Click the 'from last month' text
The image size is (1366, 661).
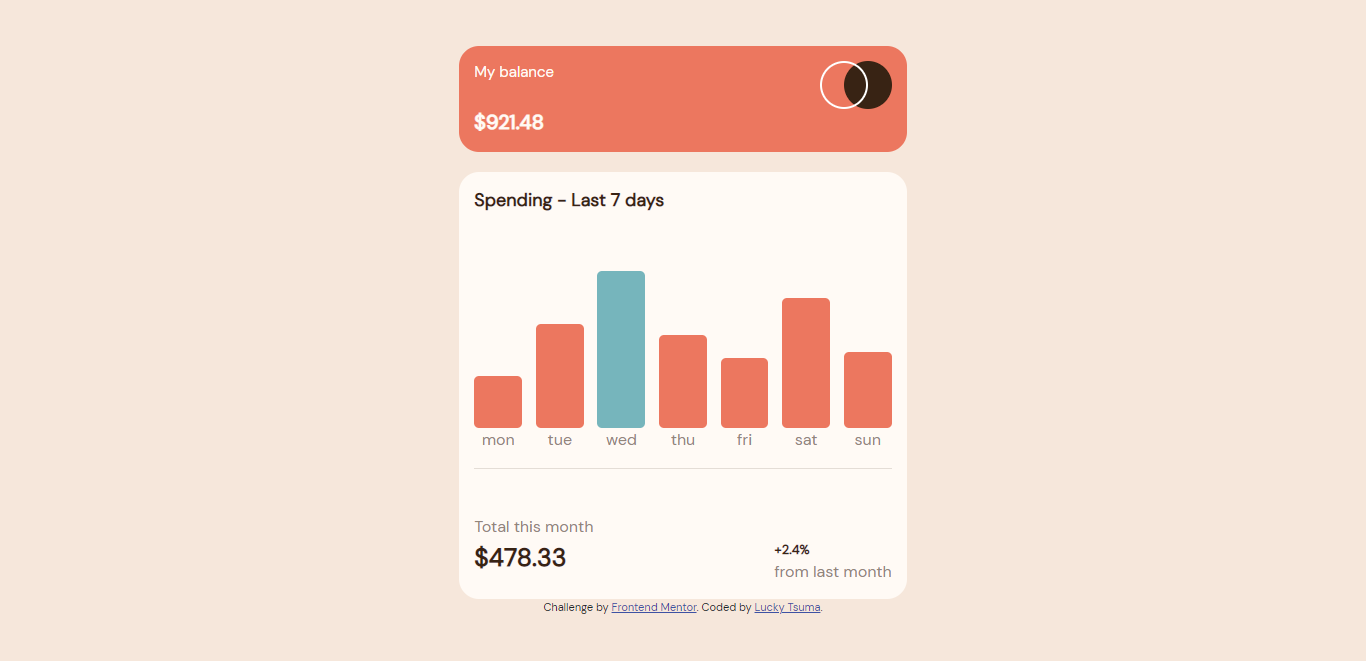click(x=832, y=571)
